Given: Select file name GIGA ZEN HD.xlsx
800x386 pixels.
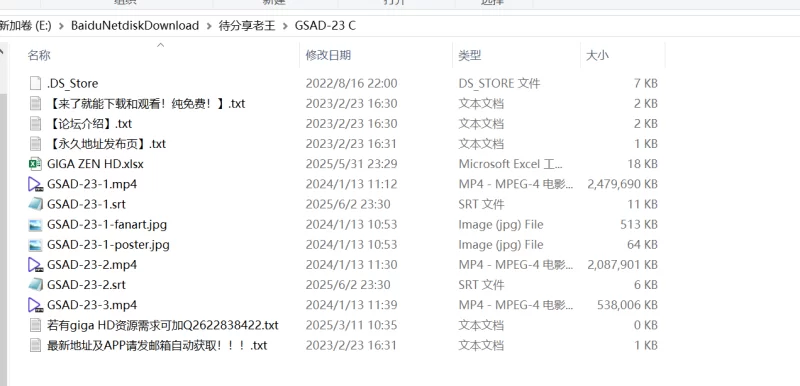Looking at the screenshot, I should point(95,164).
